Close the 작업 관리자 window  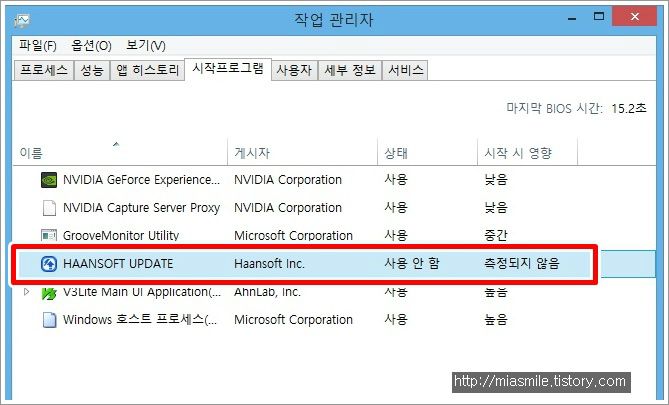(634, 16)
